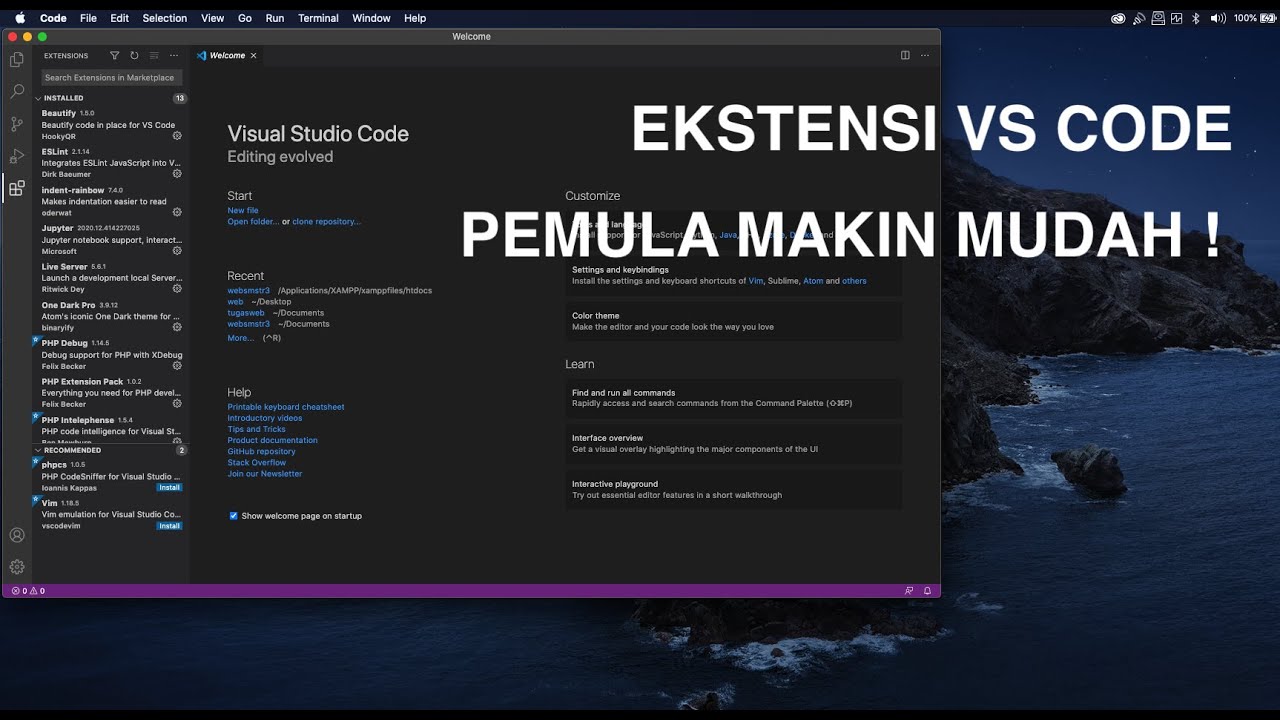Install the phpcs extension
This screenshot has width=1280, height=720.
pos(170,488)
